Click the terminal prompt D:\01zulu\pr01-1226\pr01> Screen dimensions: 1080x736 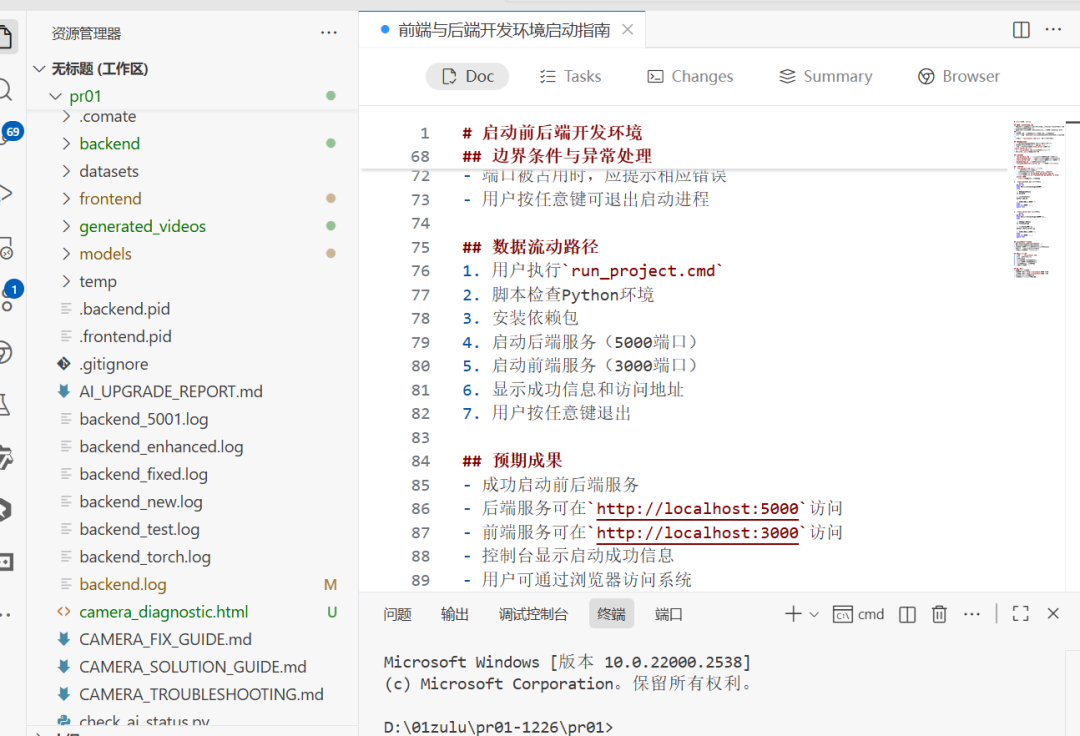pyautogui.click(x=498, y=727)
